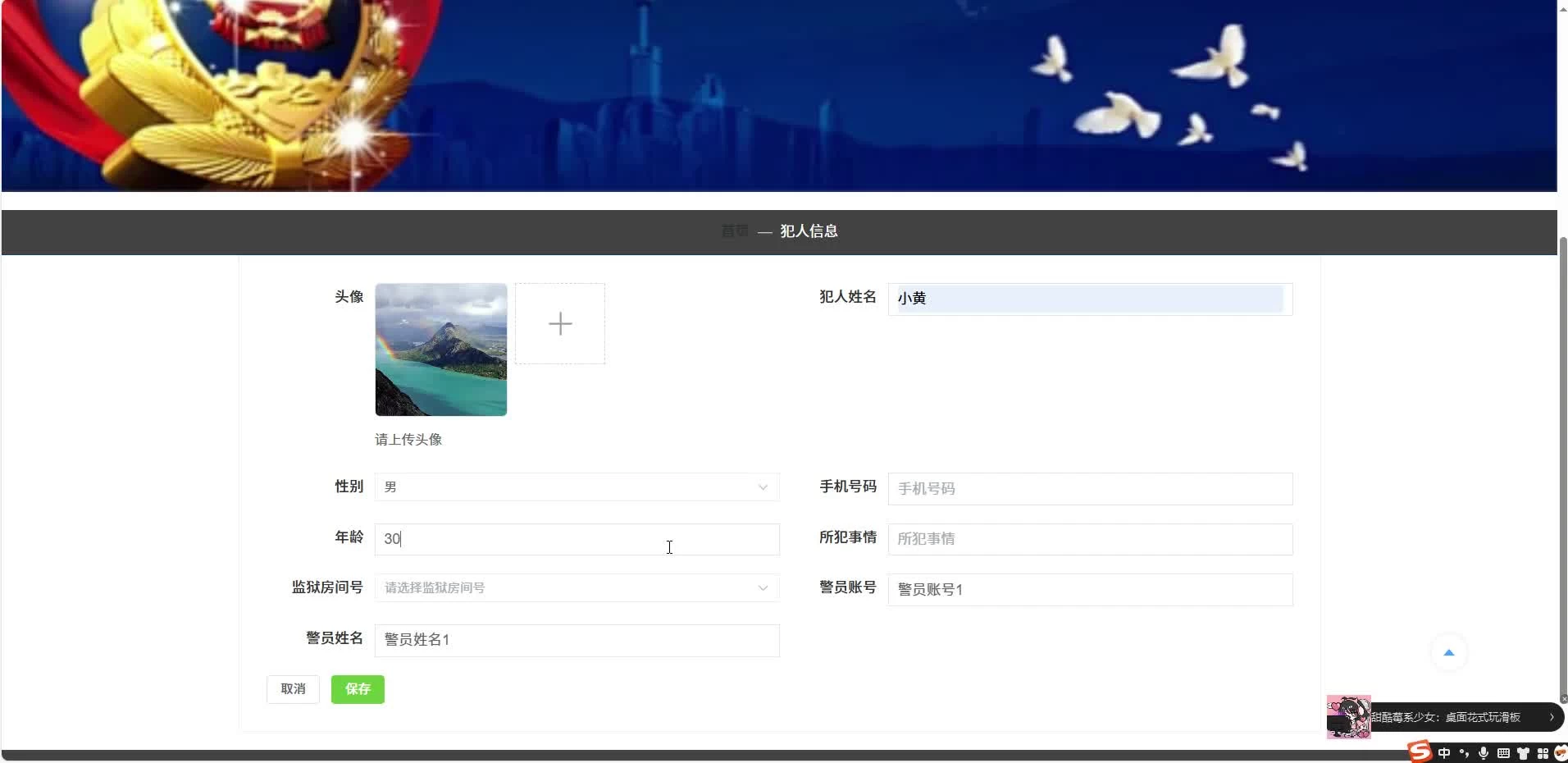Click the Sogou voice input microphone

[1484, 753]
